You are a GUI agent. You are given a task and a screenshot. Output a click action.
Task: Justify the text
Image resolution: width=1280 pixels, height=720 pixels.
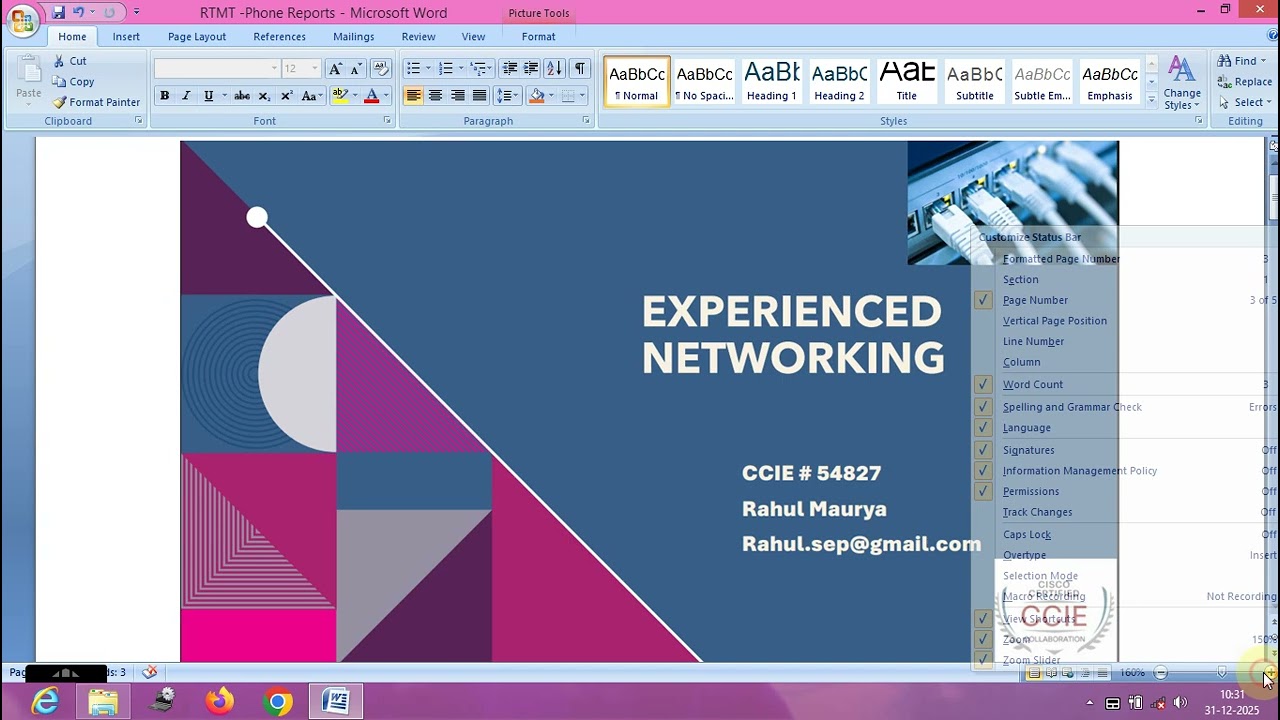[479, 96]
